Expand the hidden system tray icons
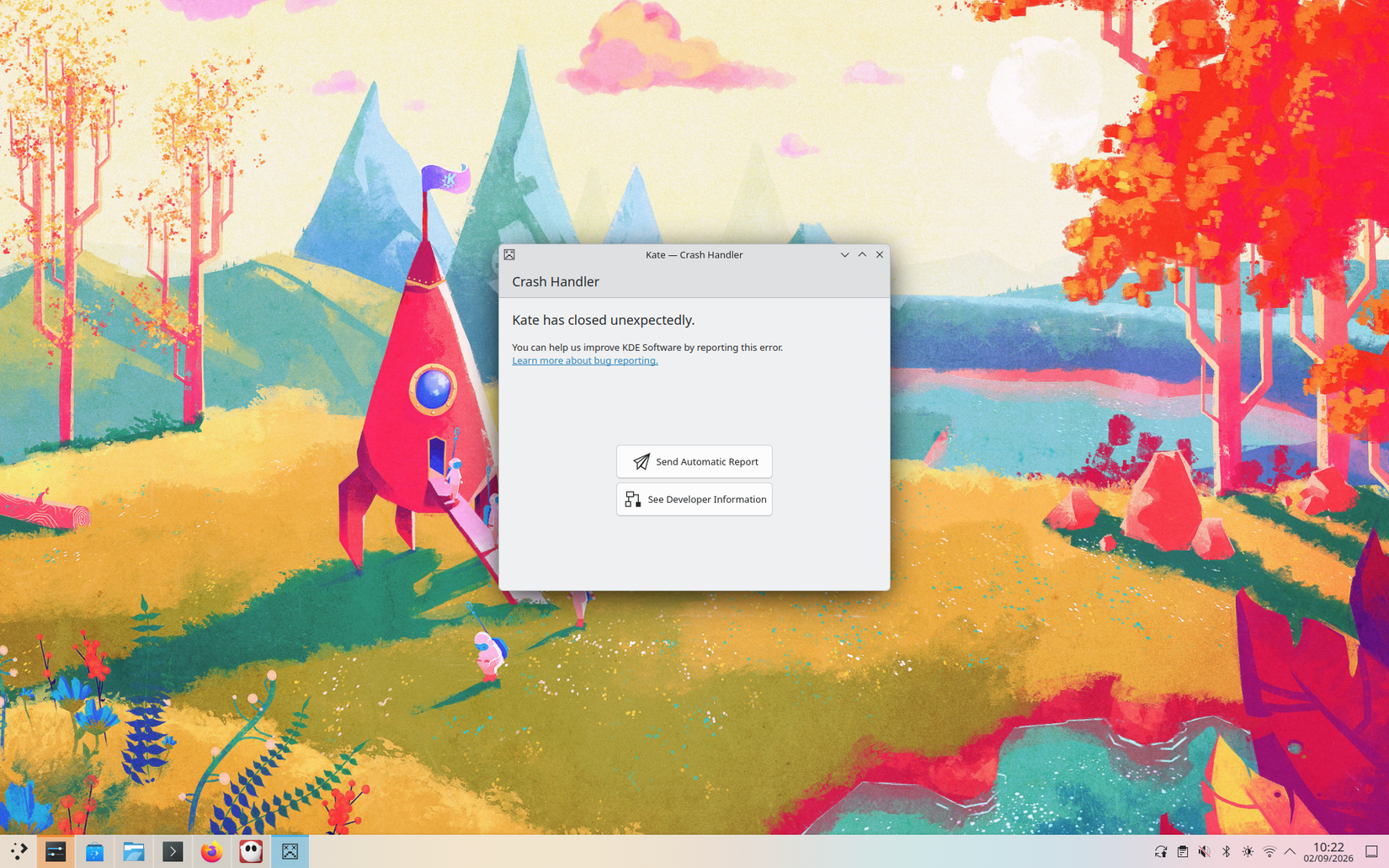Image resolution: width=1389 pixels, height=868 pixels. (x=1290, y=852)
